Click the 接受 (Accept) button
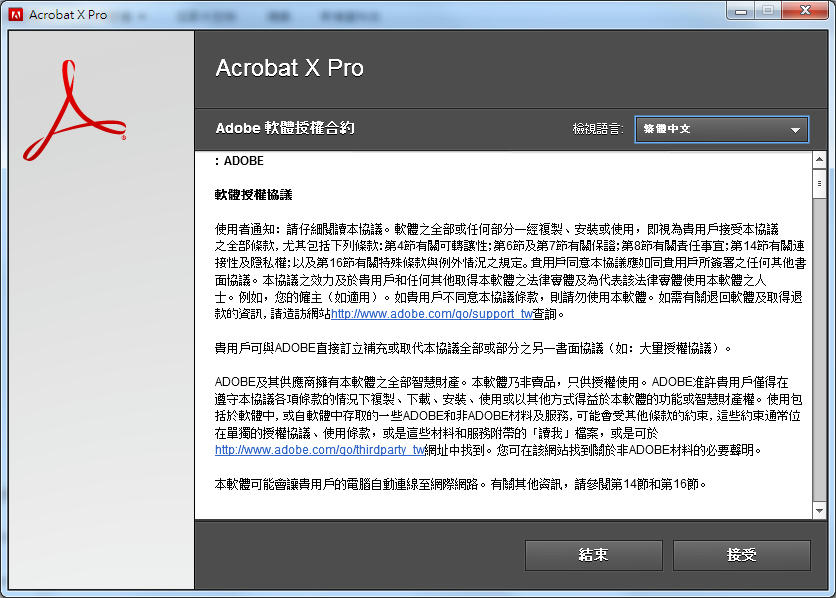This screenshot has height=598, width=836. click(742, 555)
